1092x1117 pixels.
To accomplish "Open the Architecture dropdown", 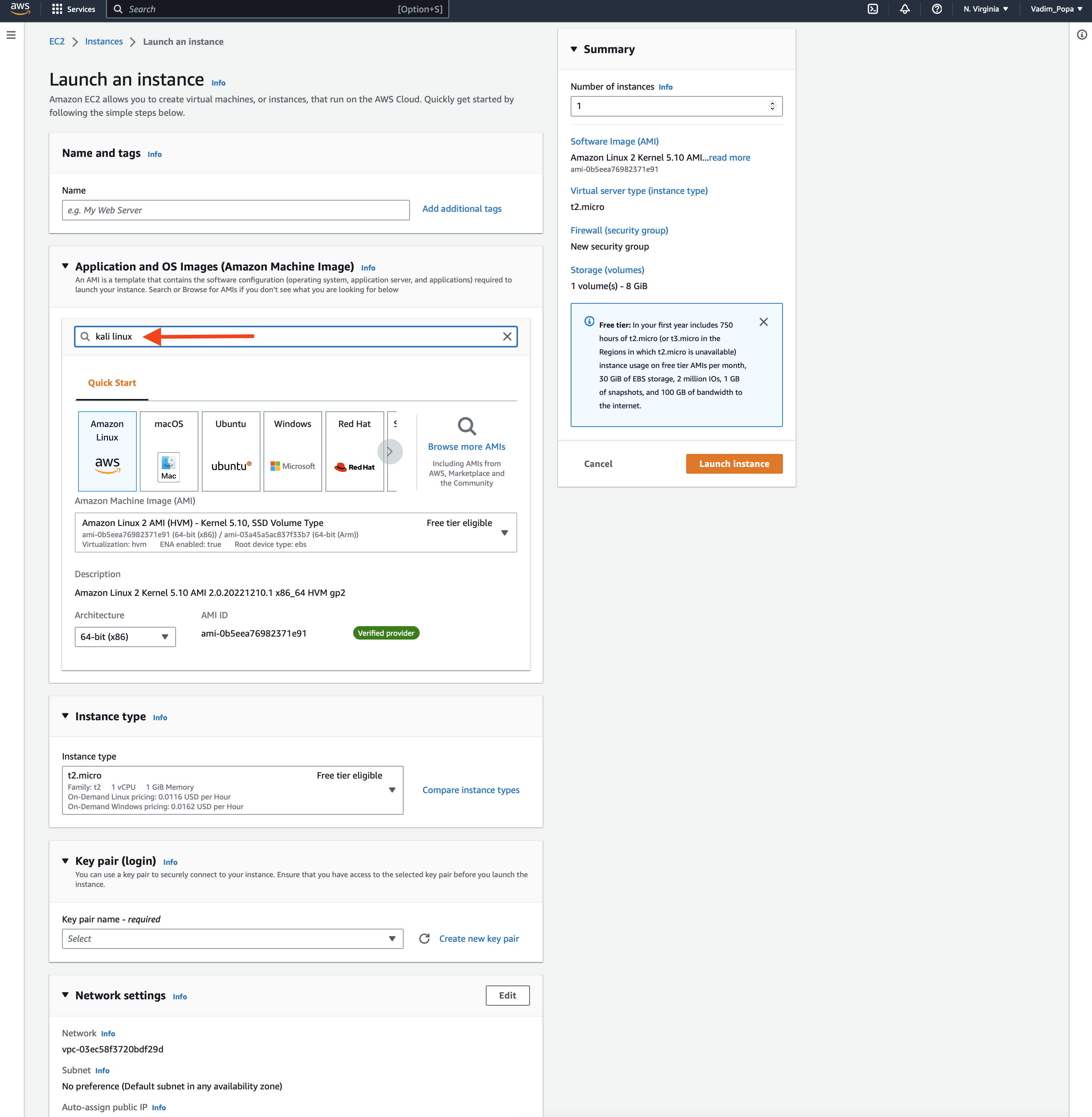I will click(124, 637).
